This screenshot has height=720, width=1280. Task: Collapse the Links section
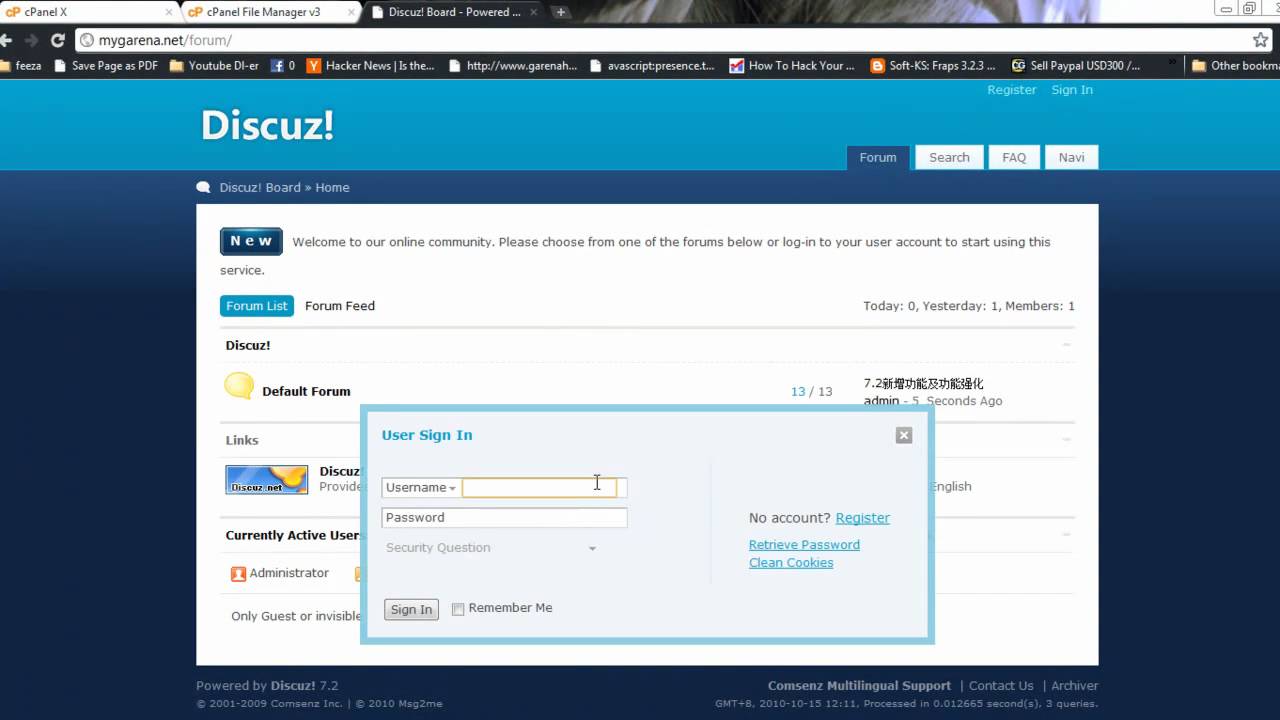(x=1066, y=440)
